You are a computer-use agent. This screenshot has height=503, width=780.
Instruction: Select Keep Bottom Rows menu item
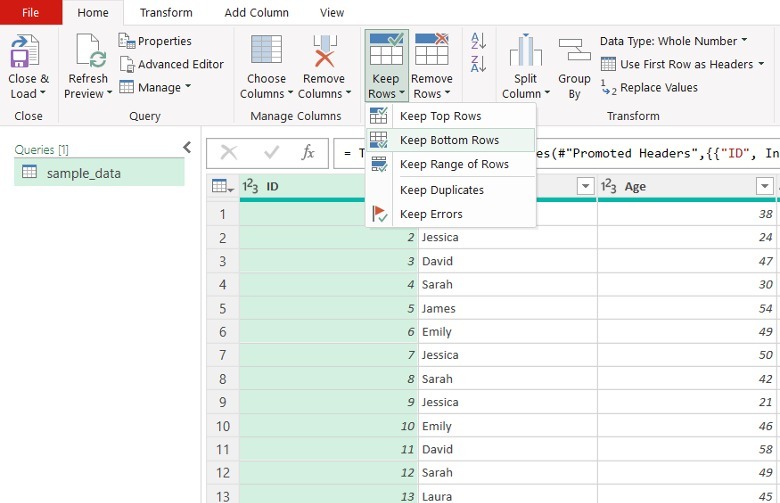(449, 140)
